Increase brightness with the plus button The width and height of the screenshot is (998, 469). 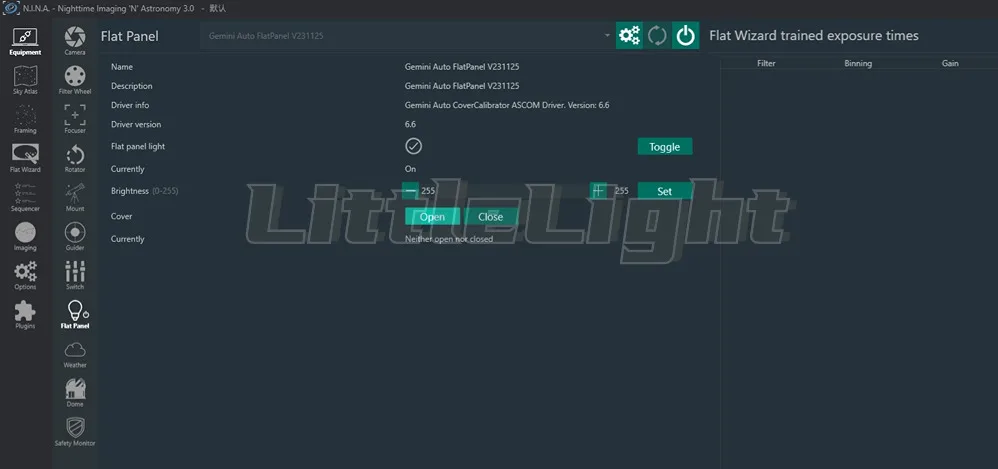pos(598,190)
